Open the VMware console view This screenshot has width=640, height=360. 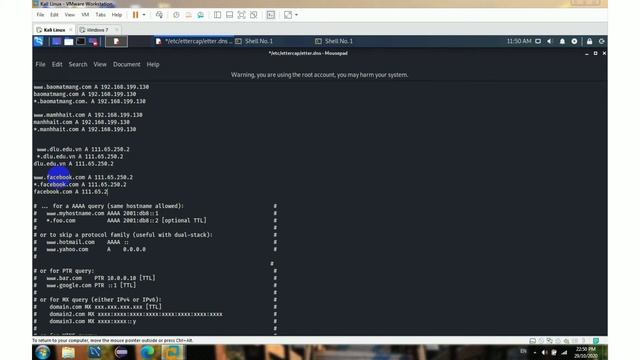tap(271, 15)
